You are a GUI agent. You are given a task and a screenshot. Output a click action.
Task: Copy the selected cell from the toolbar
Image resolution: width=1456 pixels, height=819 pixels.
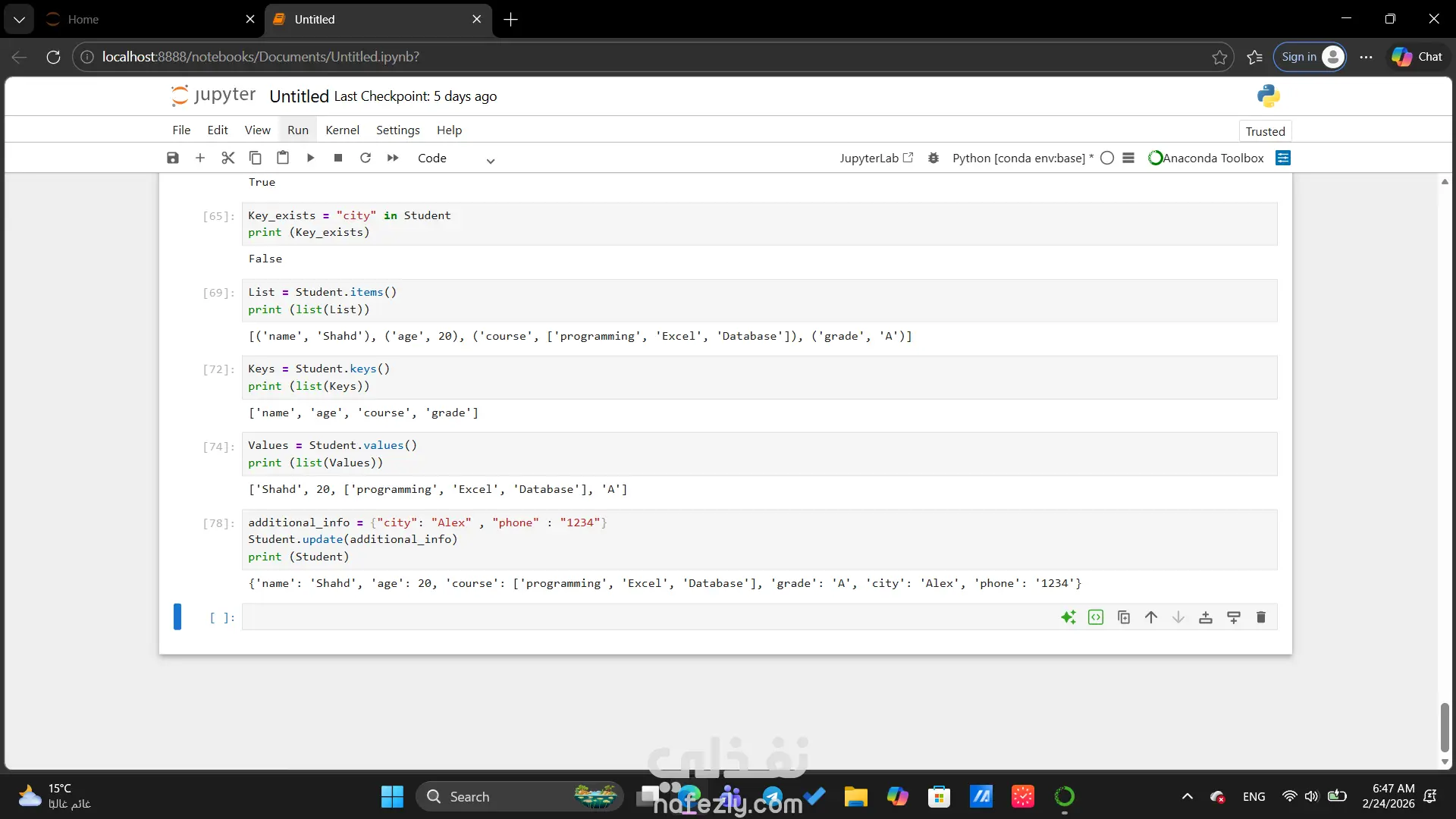[256, 158]
